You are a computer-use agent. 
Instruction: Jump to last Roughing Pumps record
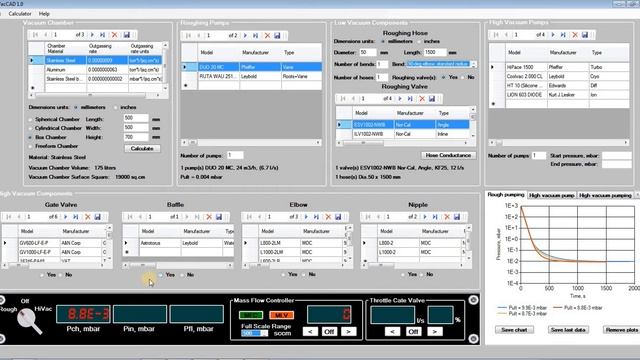click(x=256, y=36)
